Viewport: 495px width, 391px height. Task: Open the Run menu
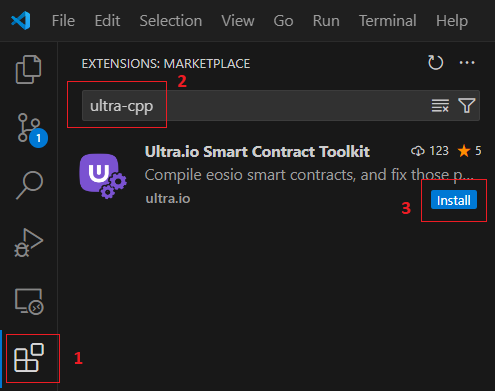[326, 21]
